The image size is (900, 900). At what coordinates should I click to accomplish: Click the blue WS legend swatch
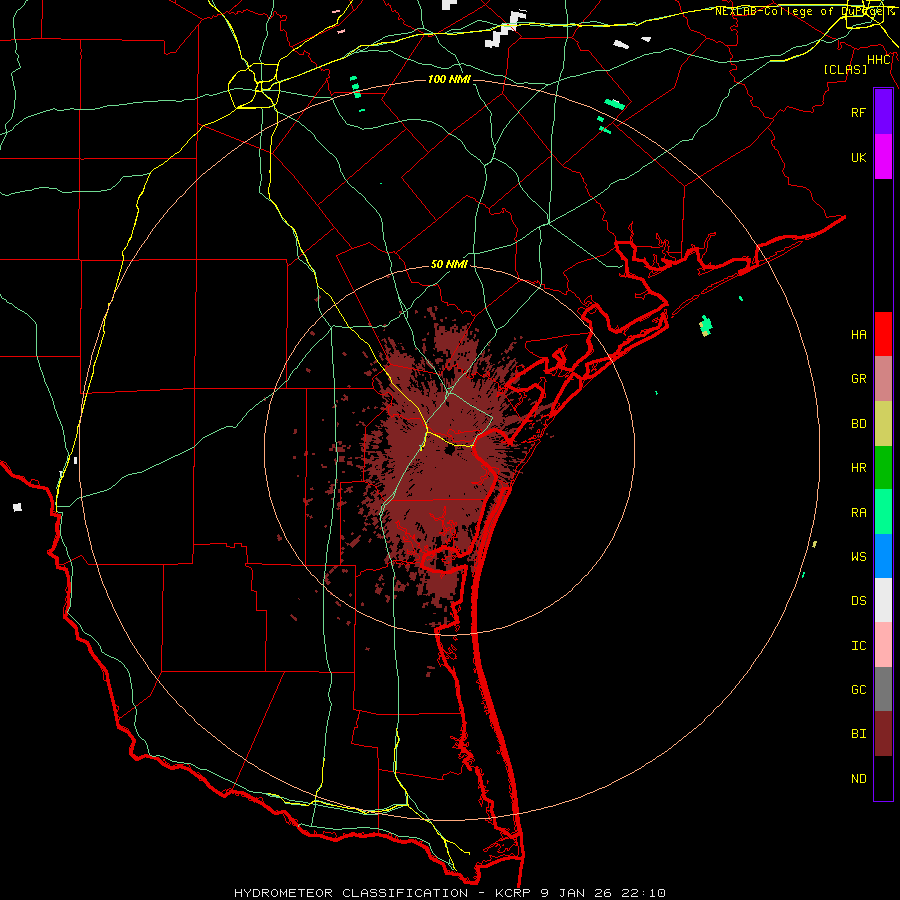(883, 556)
